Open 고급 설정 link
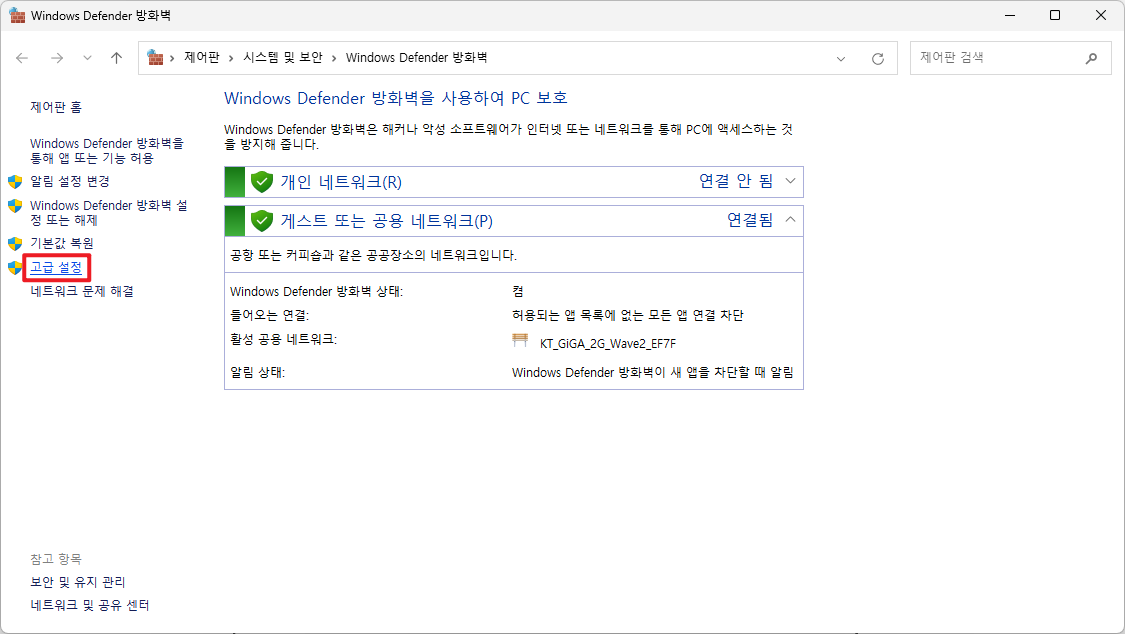Viewport: 1125px width, 634px height. click(56, 267)
